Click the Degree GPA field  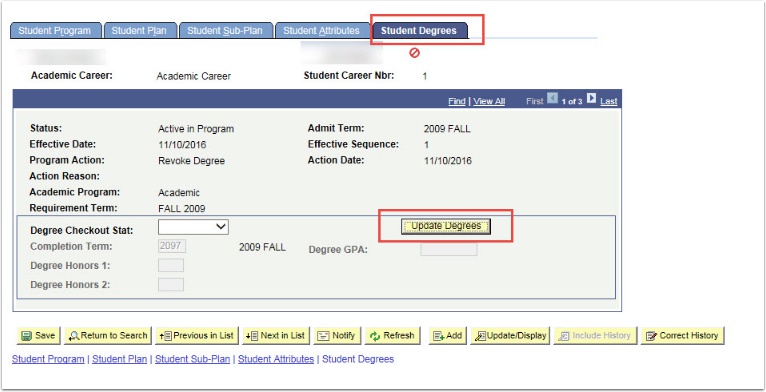(449, 249)
